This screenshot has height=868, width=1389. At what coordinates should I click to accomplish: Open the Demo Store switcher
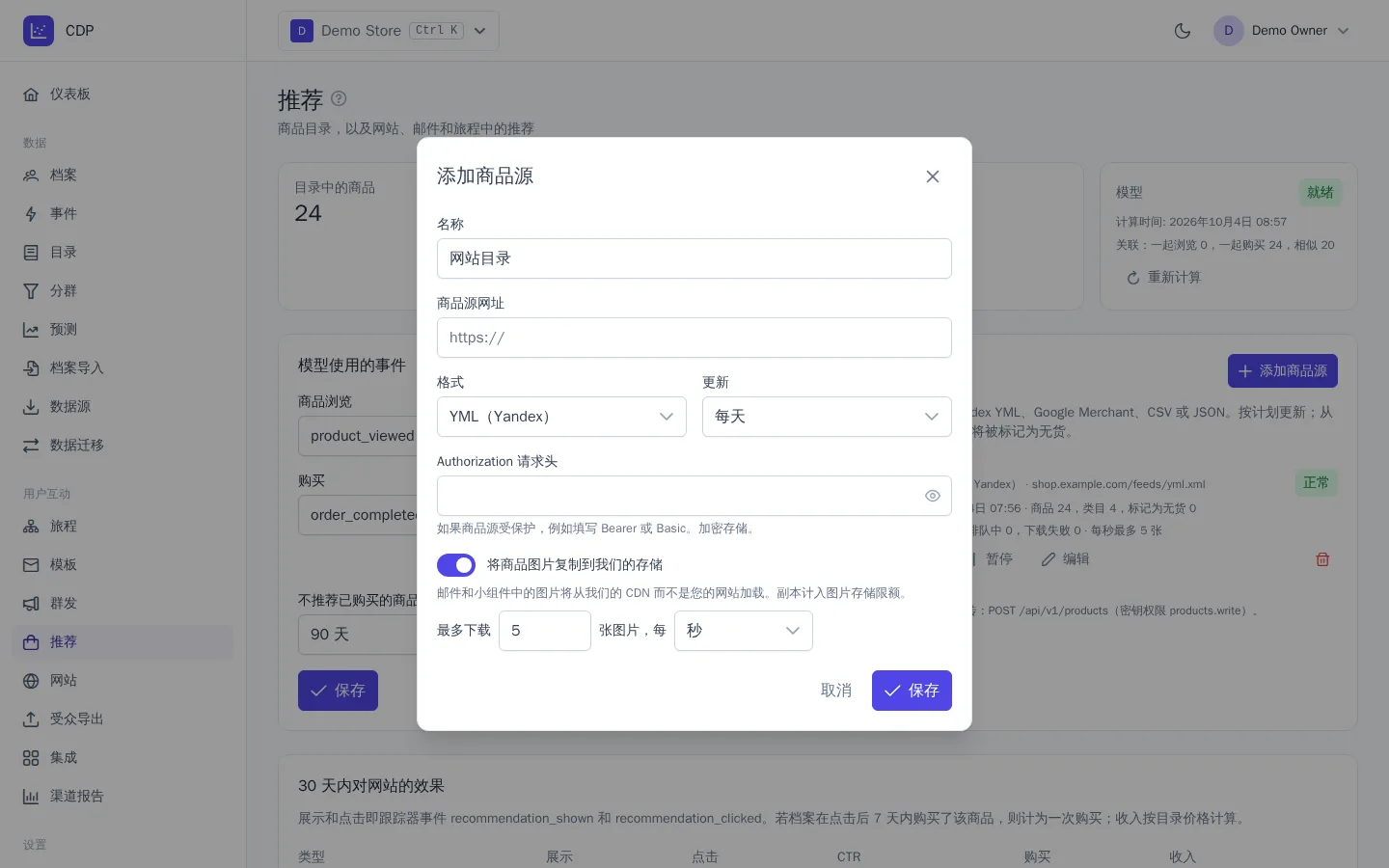pos(389,31)
